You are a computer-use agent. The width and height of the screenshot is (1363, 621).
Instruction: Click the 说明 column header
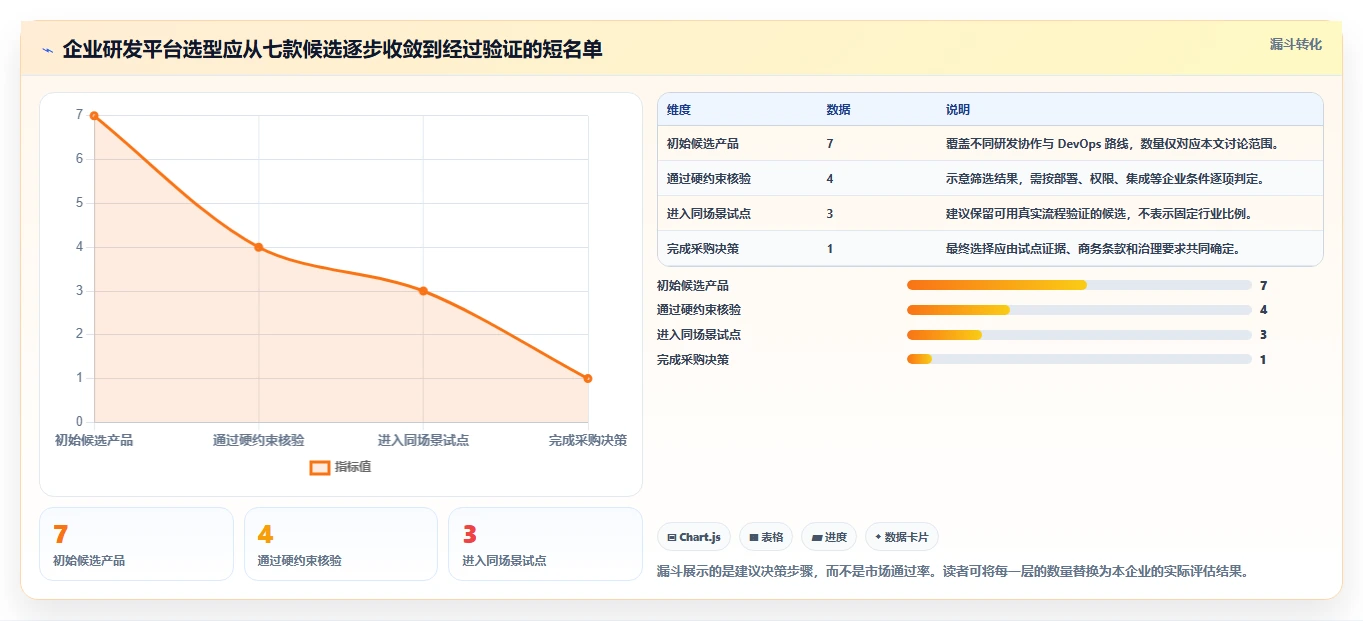958,110
